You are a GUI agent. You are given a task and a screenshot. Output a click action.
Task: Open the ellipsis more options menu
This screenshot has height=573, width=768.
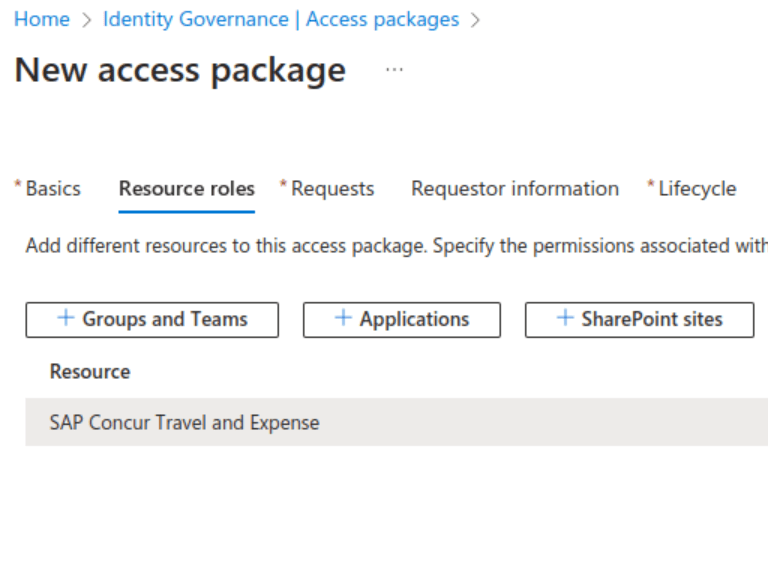coord(394,70)
